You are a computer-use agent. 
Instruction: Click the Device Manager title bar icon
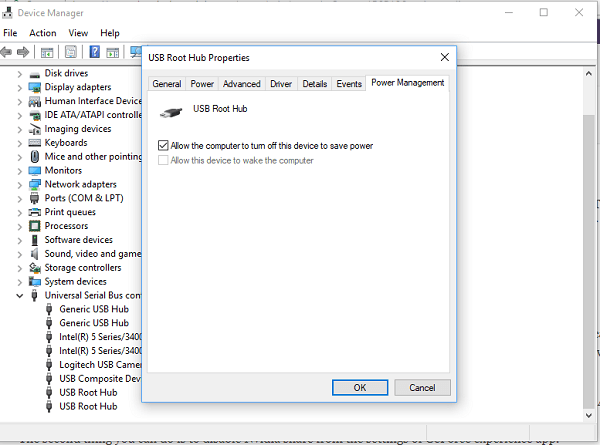tap(7, 13)
